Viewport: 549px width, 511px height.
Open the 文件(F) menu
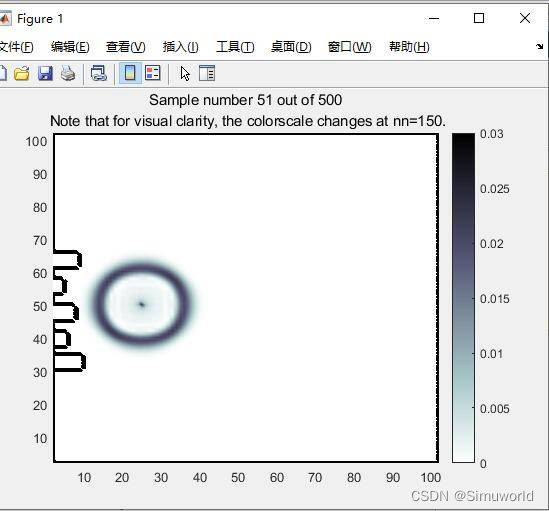16,47
